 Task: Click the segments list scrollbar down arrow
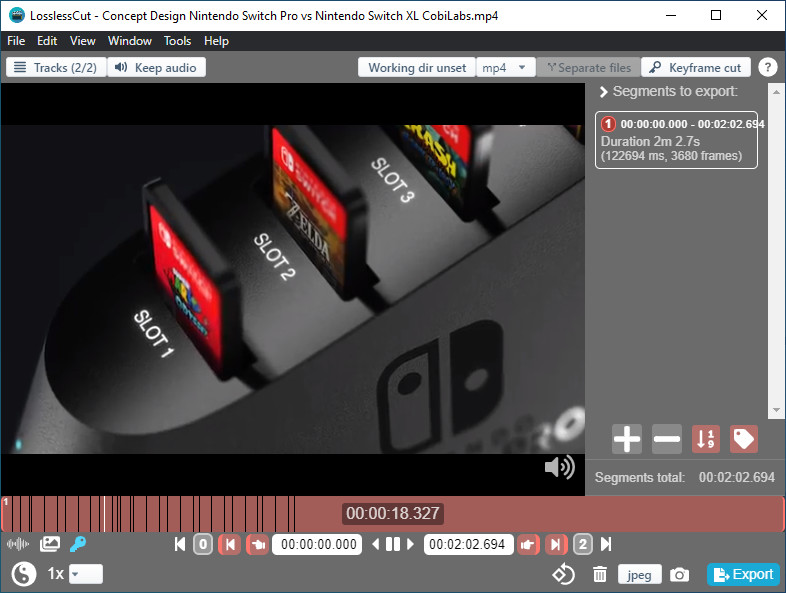[x=776, y=410]
